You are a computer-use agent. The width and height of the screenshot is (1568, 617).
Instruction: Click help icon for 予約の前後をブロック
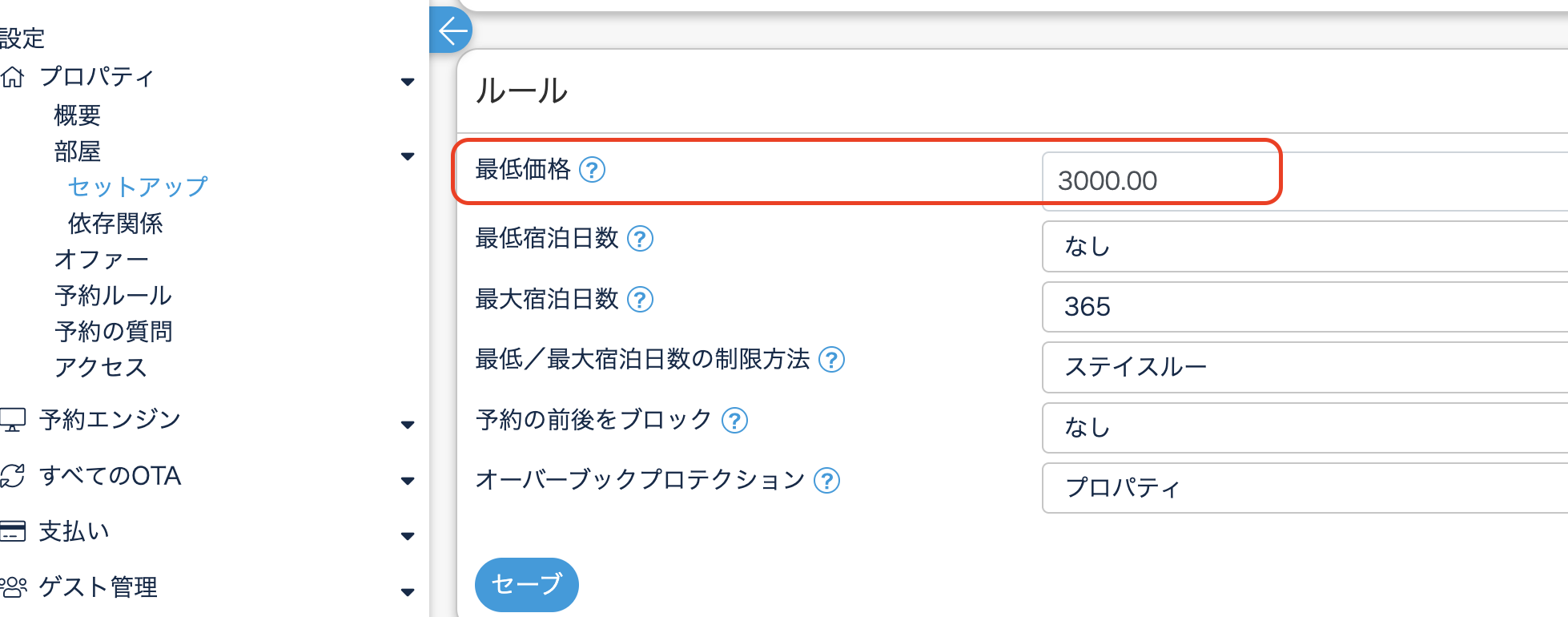(734, 420)
